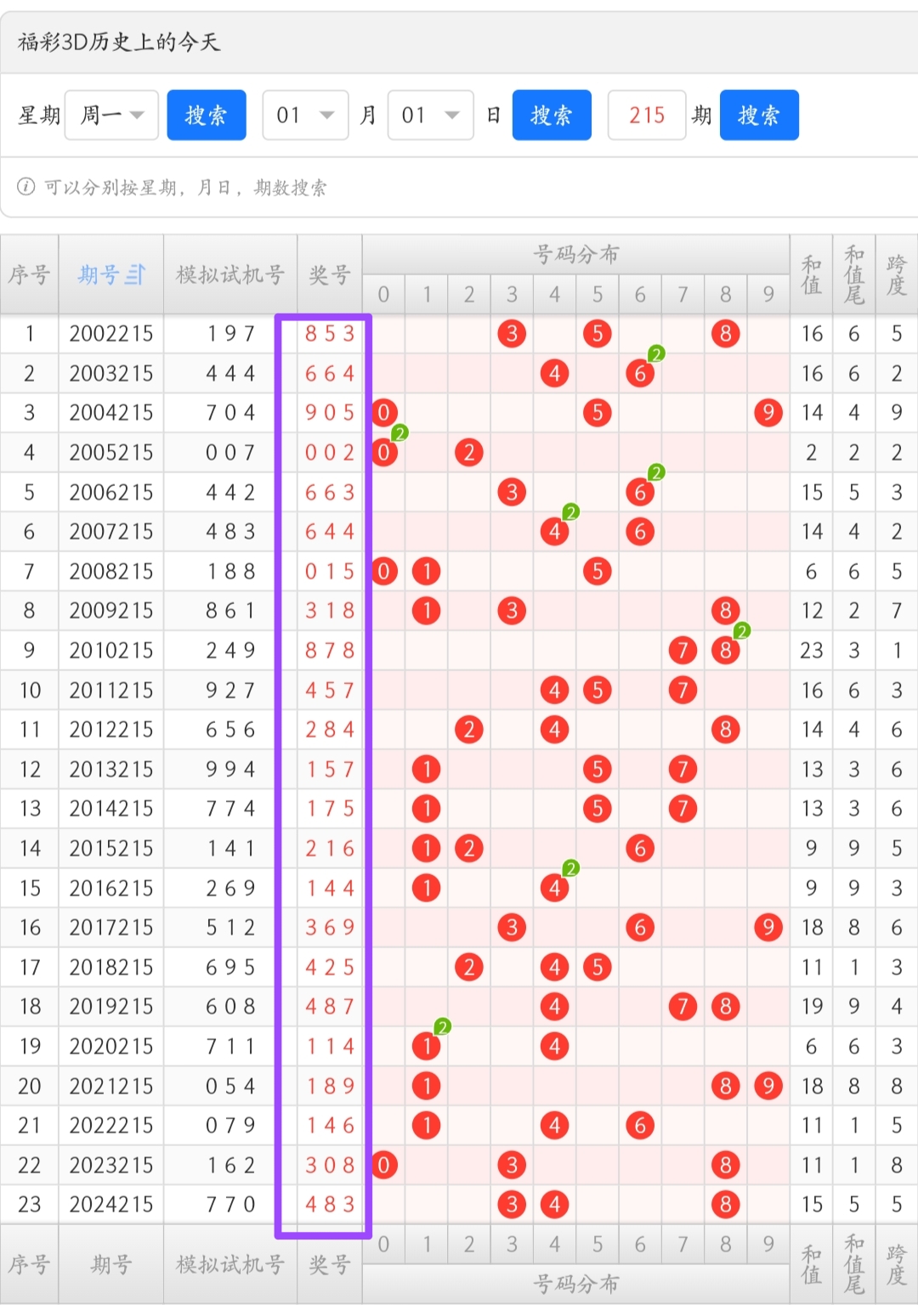Click the top 模拟试机号 column header

(230, 274)
